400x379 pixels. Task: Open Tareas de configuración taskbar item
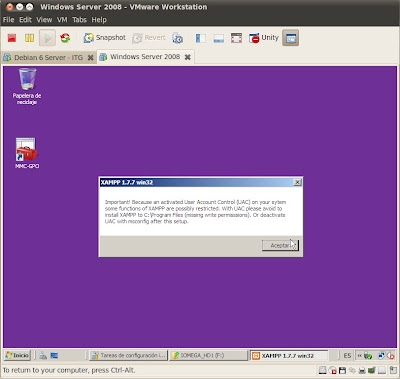129,355
